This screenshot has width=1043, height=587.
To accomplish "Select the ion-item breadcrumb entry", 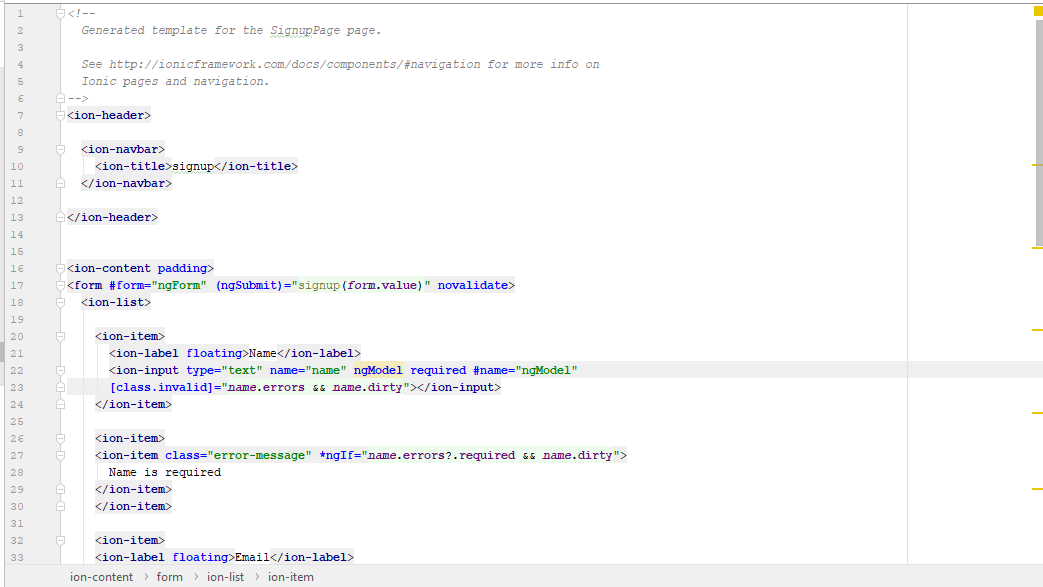I will (x=289, y=576).
